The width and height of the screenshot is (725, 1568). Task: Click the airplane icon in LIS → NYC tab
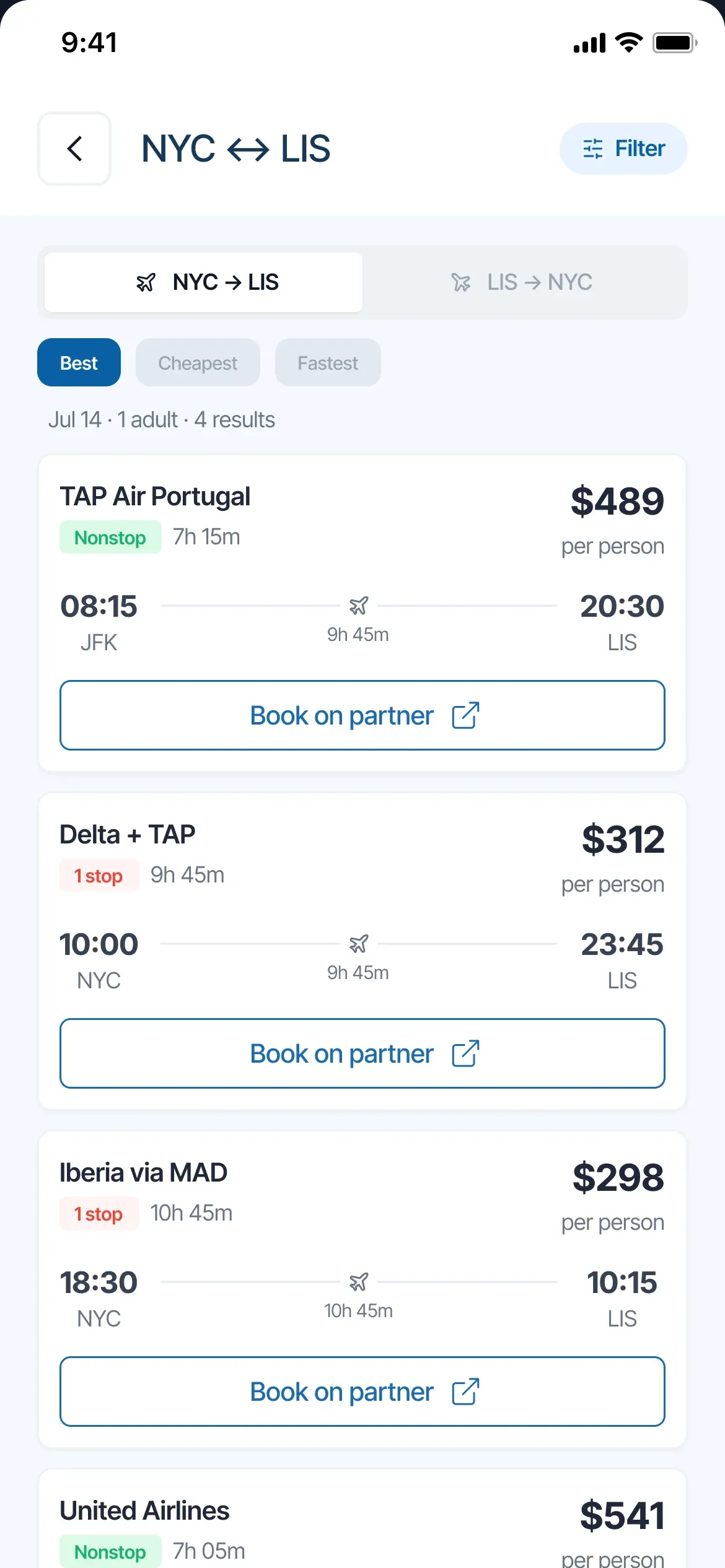[461, 282]
